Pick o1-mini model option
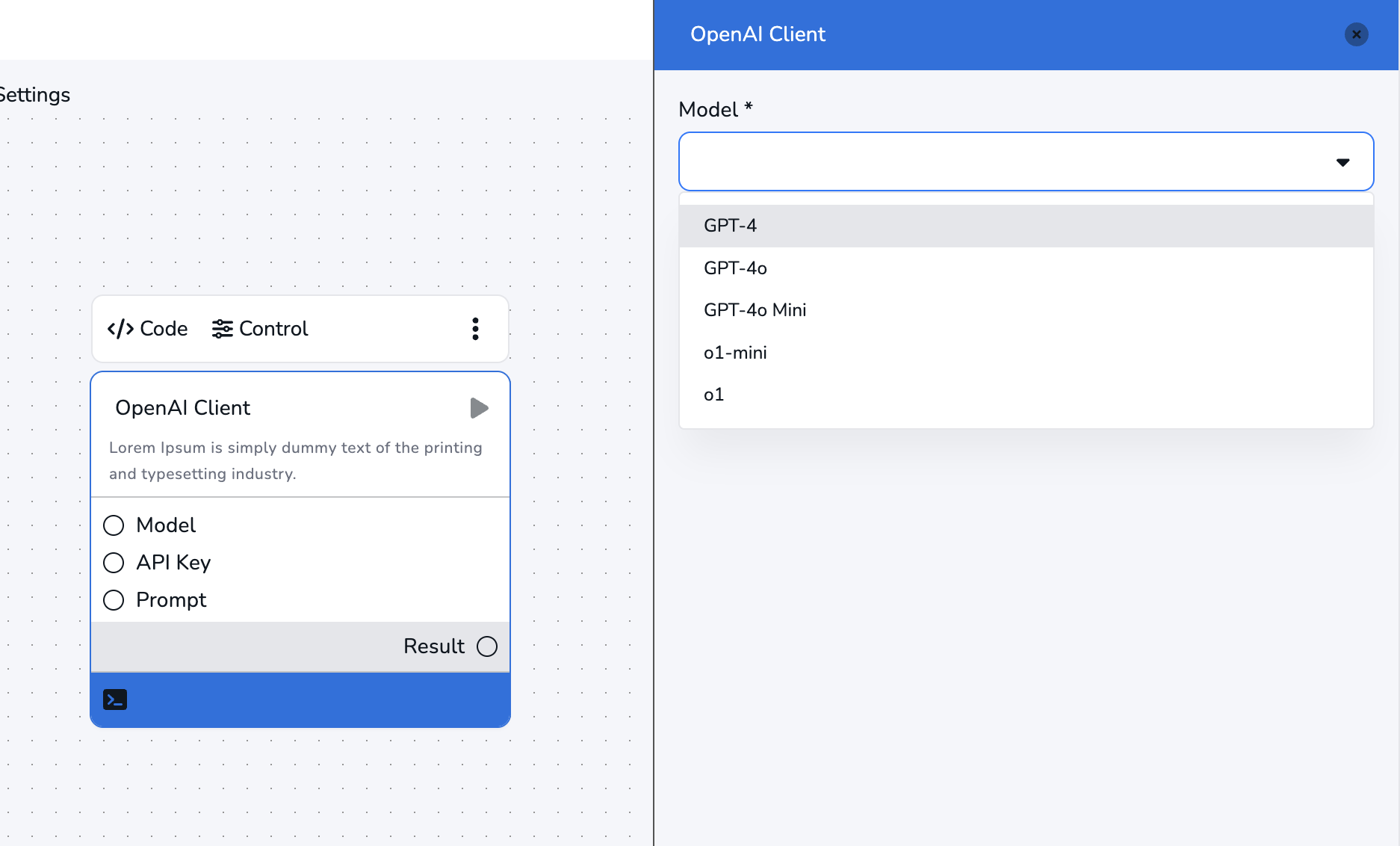1400x846 pixels. click(x=735, y=353)
